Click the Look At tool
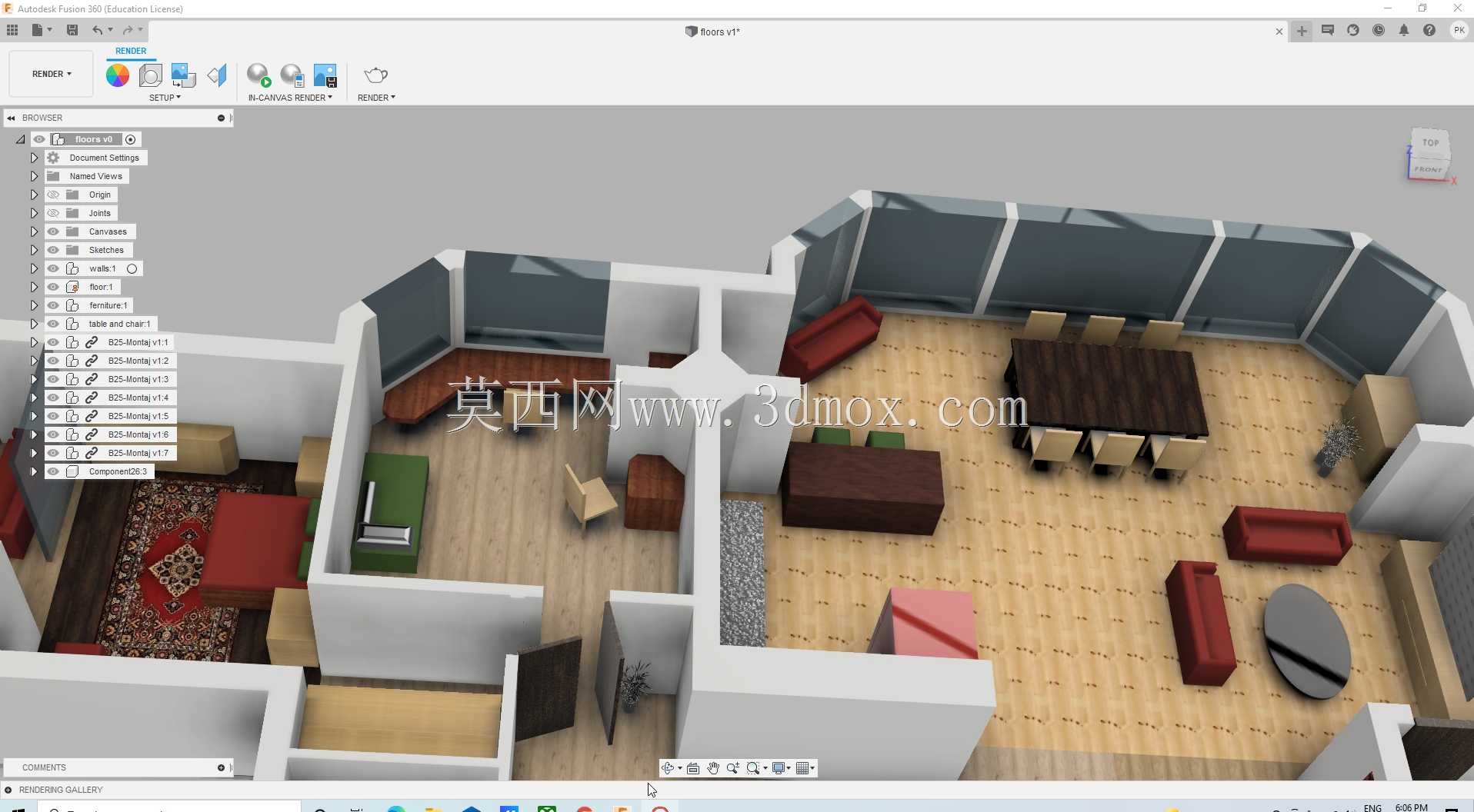The width and height of the screenshot is (1474, 812). coord(693,768)
